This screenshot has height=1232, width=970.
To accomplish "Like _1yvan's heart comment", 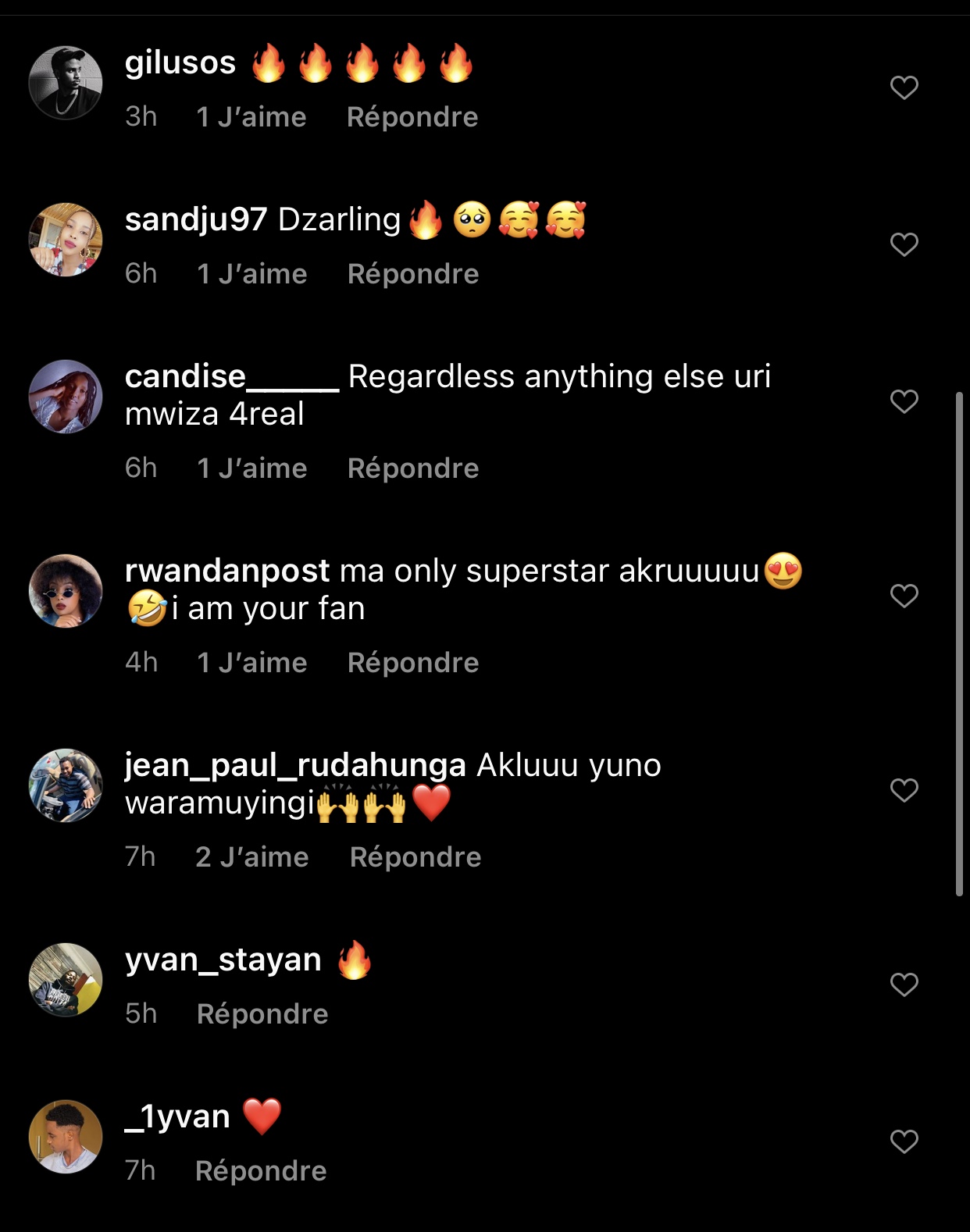I will tap(904, 1141).
